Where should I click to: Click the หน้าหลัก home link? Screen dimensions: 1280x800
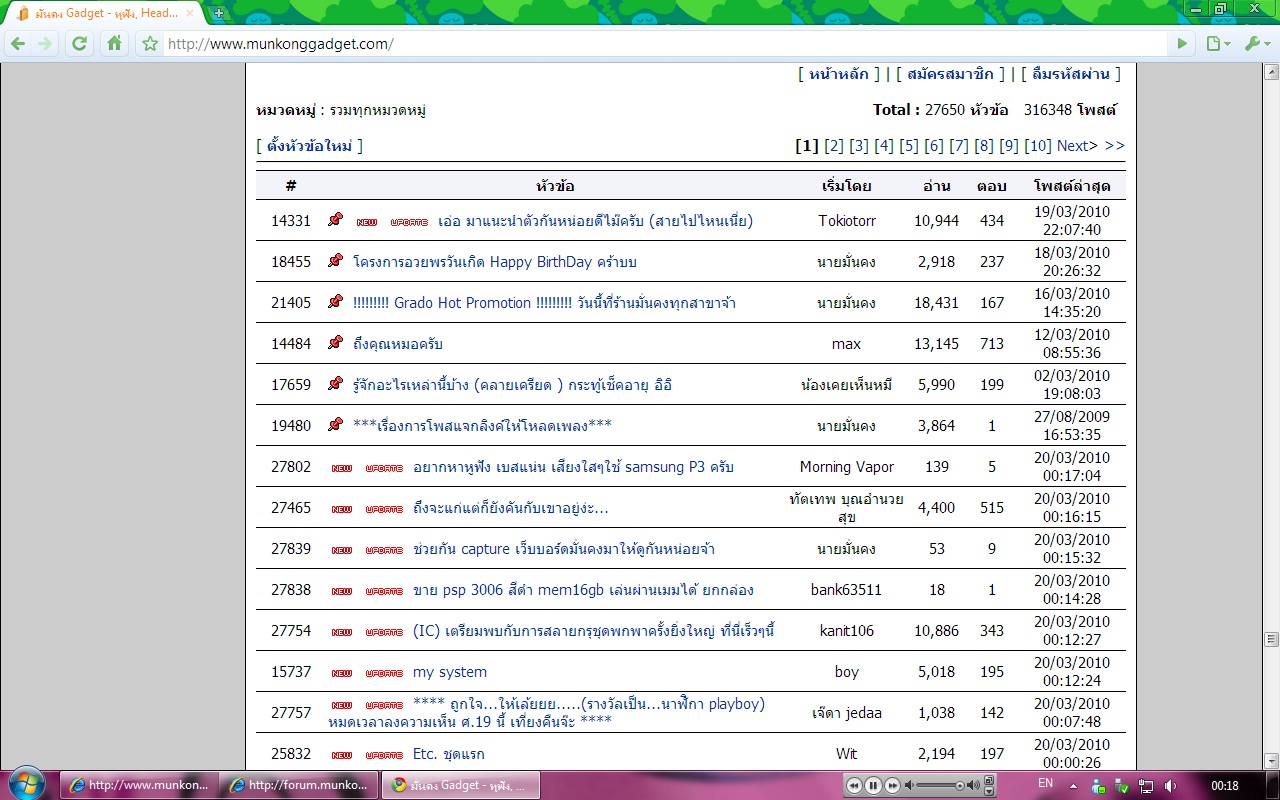[x=841, y=74]
